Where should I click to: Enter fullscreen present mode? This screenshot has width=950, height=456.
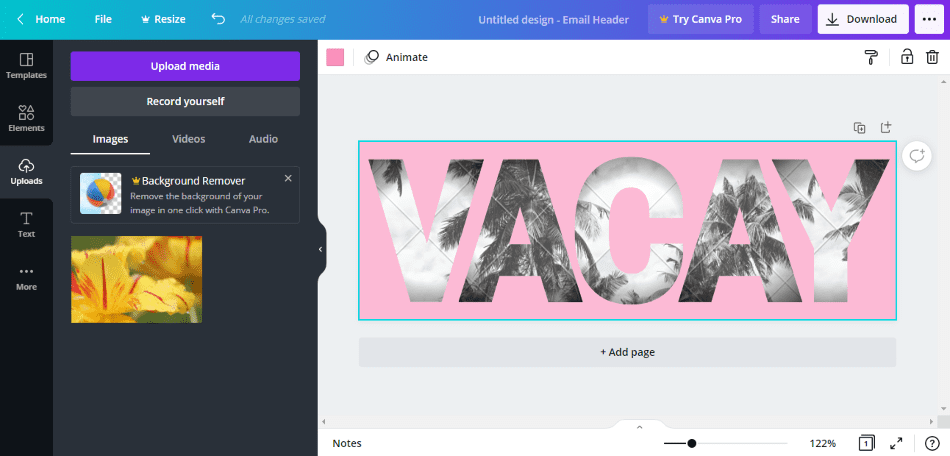(896, 443)
